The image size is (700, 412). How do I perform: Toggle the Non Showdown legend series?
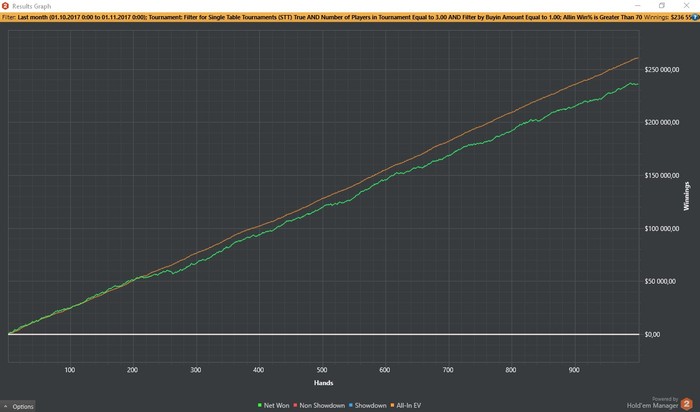coord(319,405)
